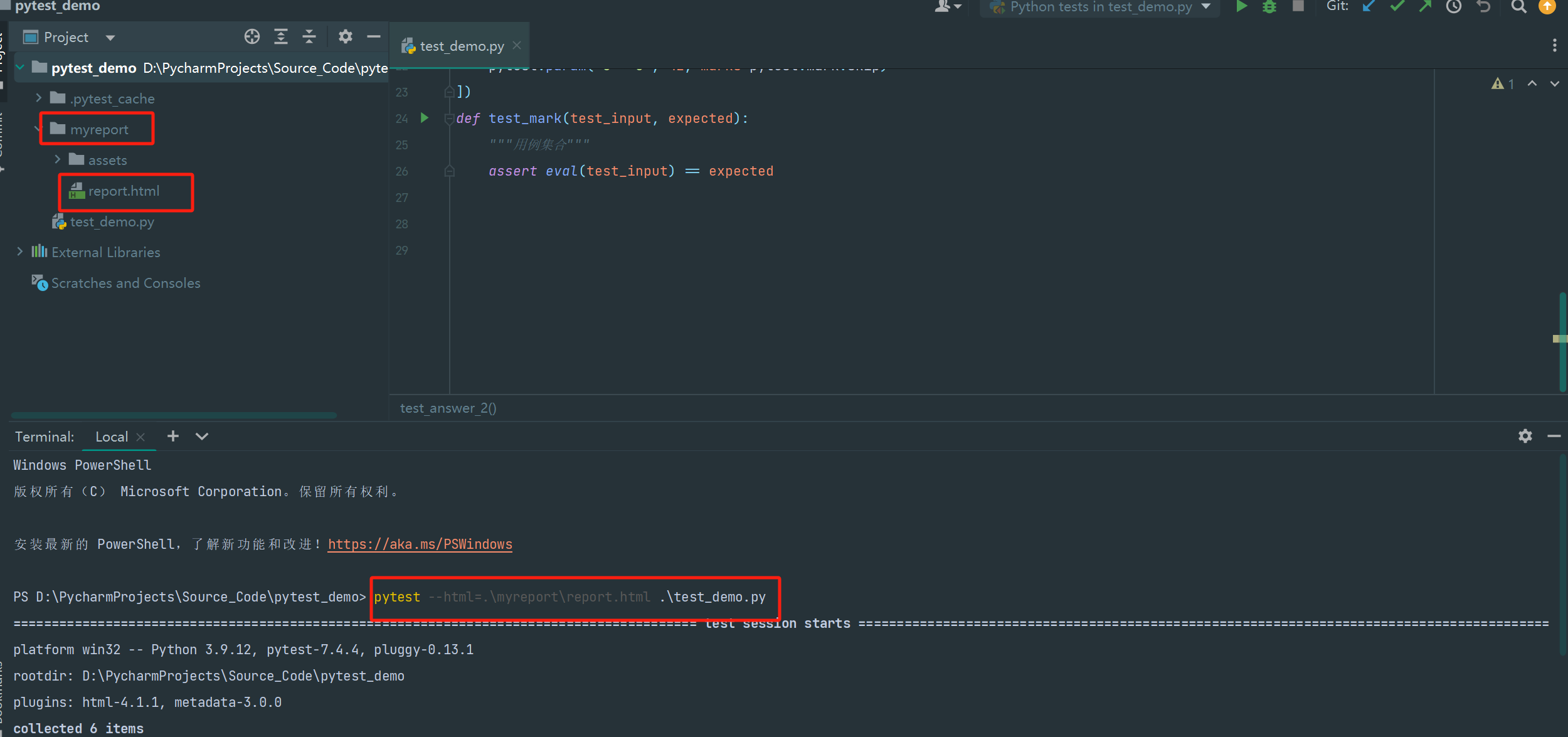Add a new terminal session
1568x737 pixels.
pyautogui.click(x=173, y=436)
